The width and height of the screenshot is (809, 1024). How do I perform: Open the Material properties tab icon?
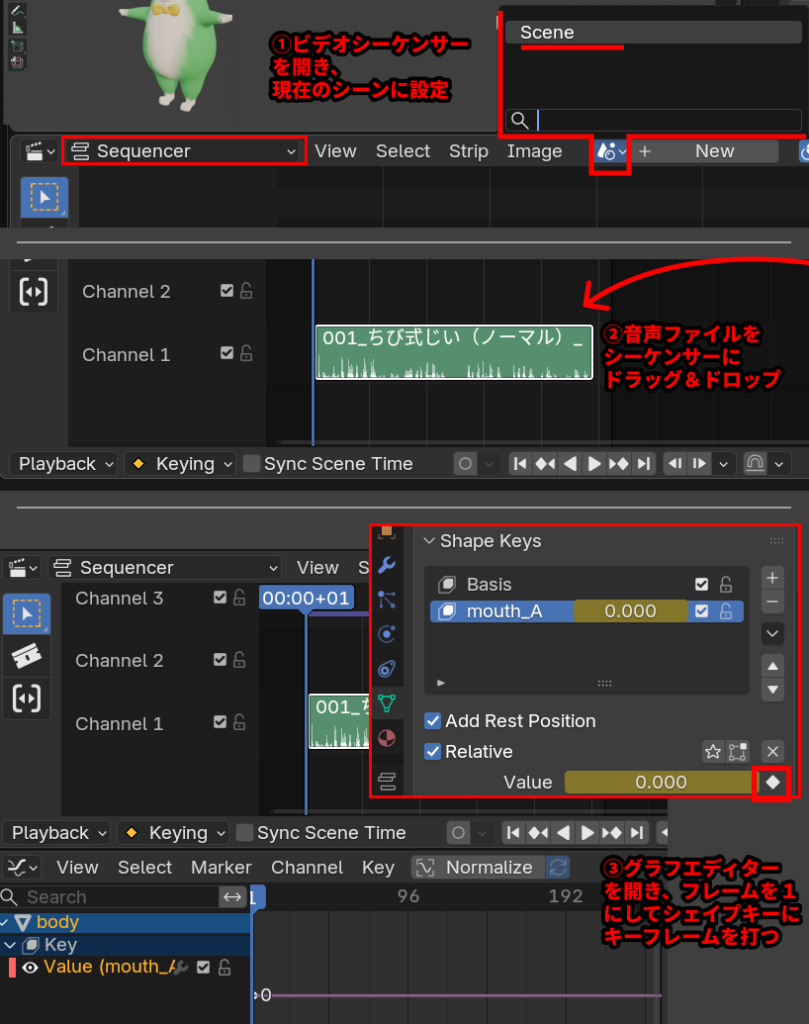pos(387,739)
